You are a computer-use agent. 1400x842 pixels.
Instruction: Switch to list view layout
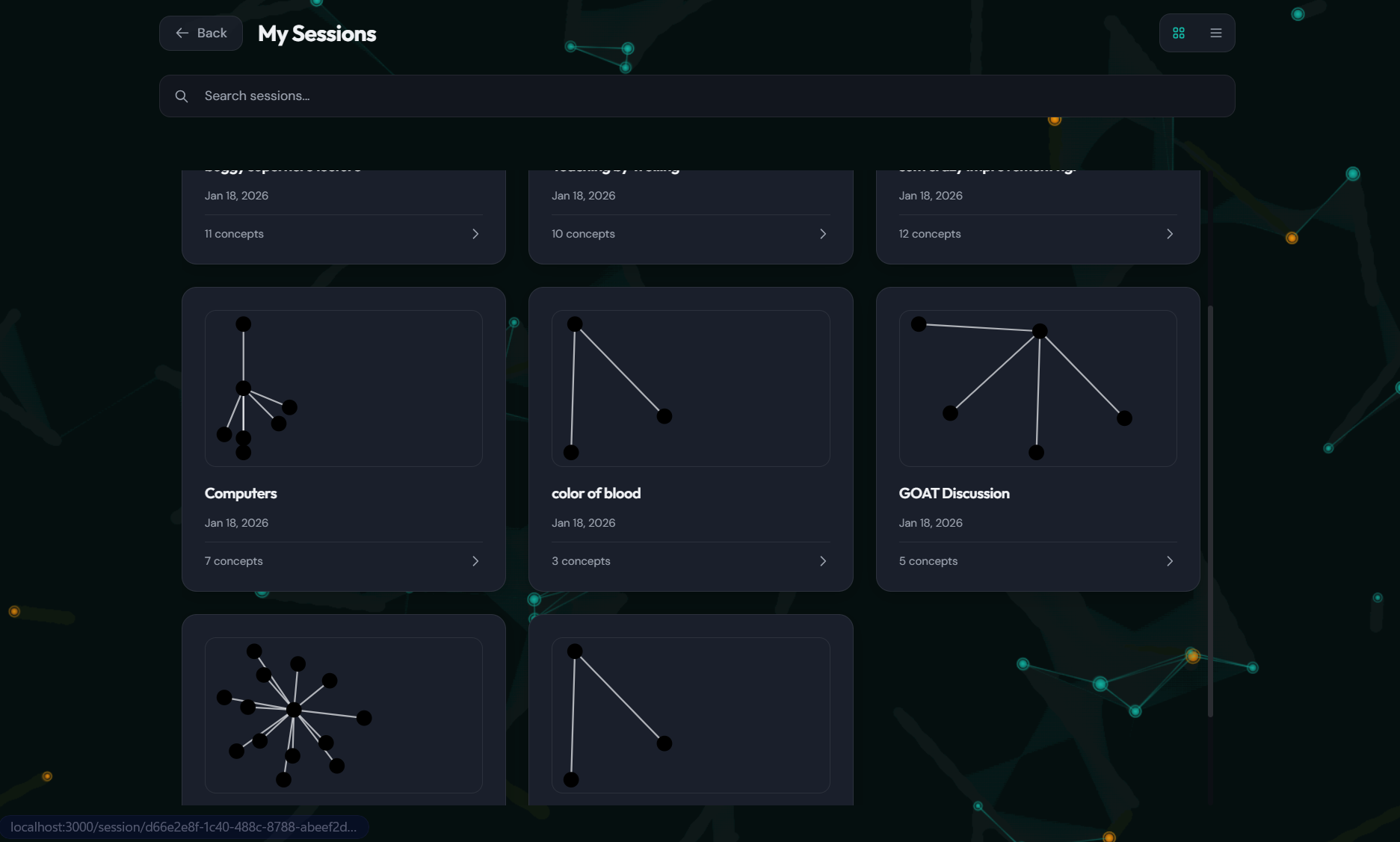tap(1216, 33)
